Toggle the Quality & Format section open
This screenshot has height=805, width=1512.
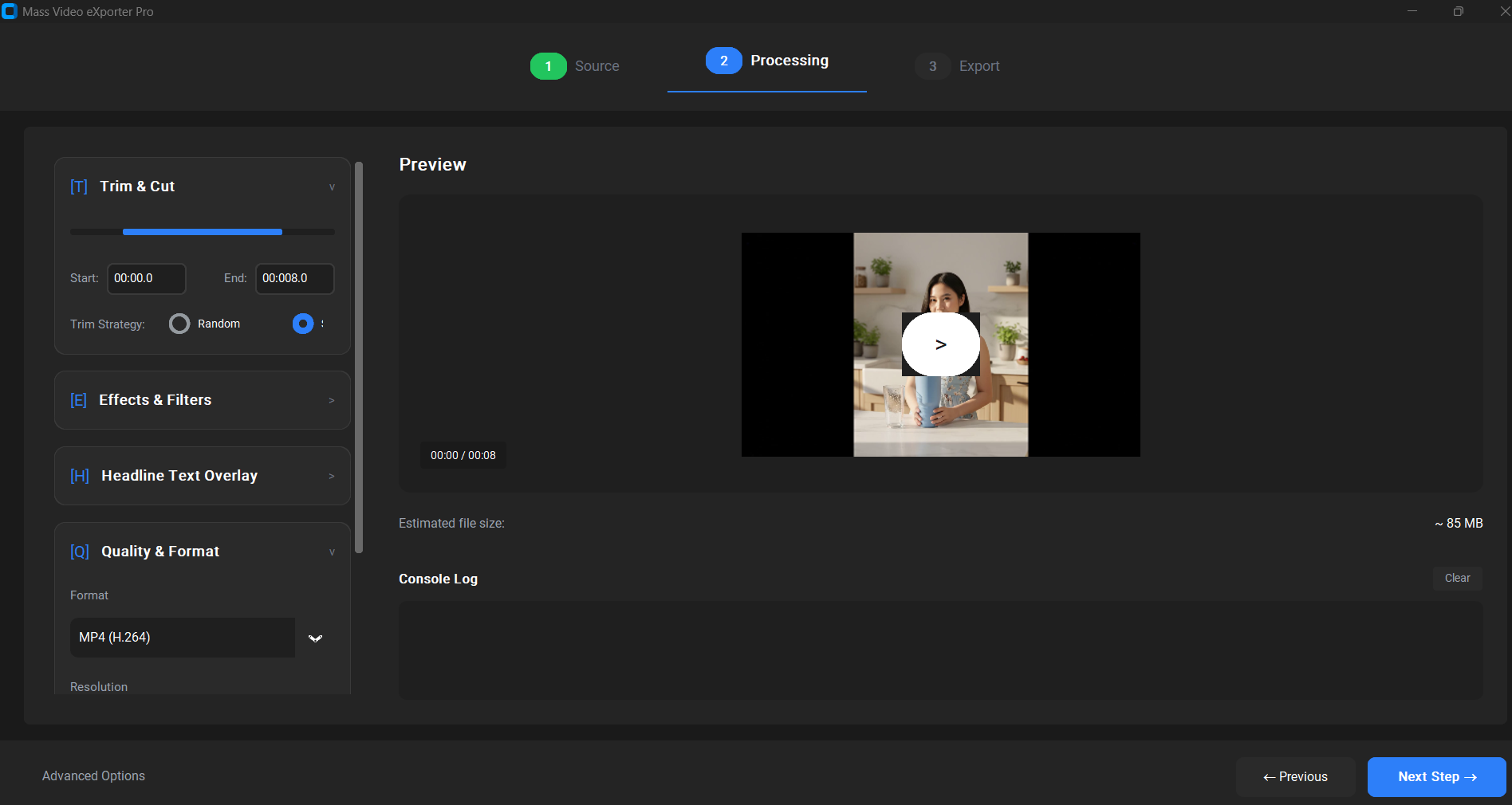tap(332, 552)
